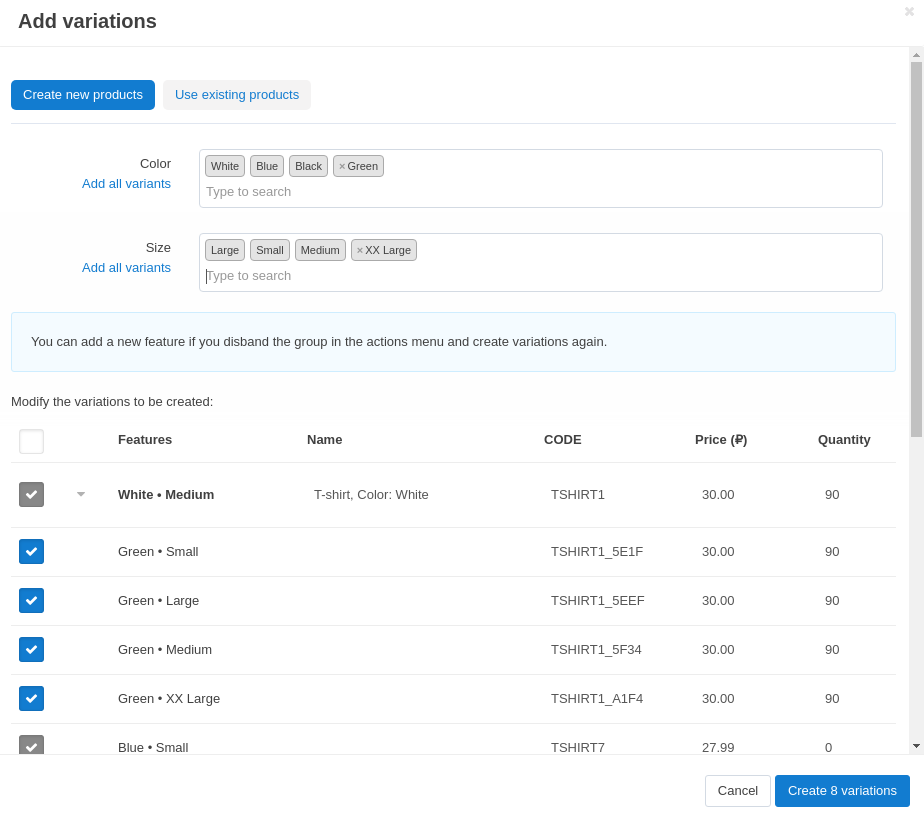This screenshot has height=823, width=924.
Task: Focus the Size search field
Action: (x=540, y=276)
